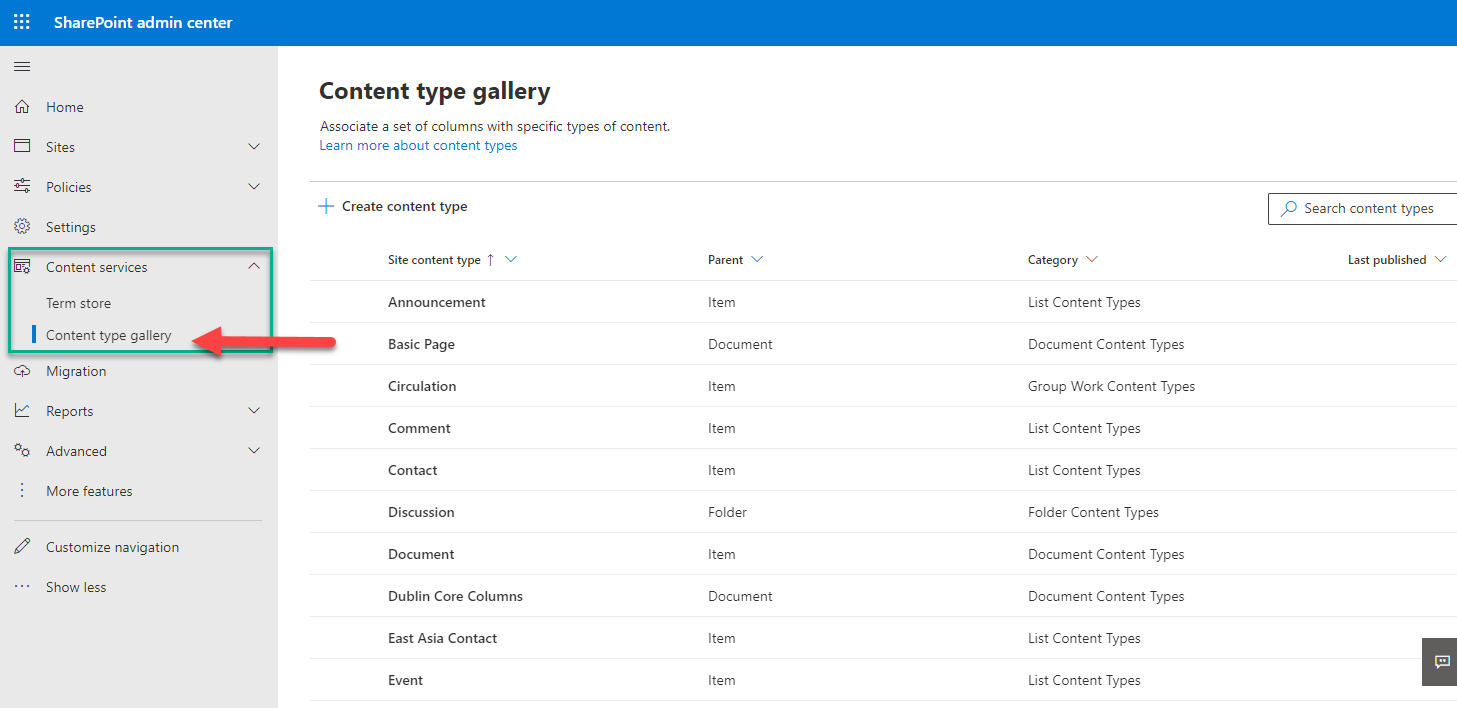Click the plus icon for Create content type
Viewport: 1457px width, 708px height.
pyautogui.click(x=326, y=206)
